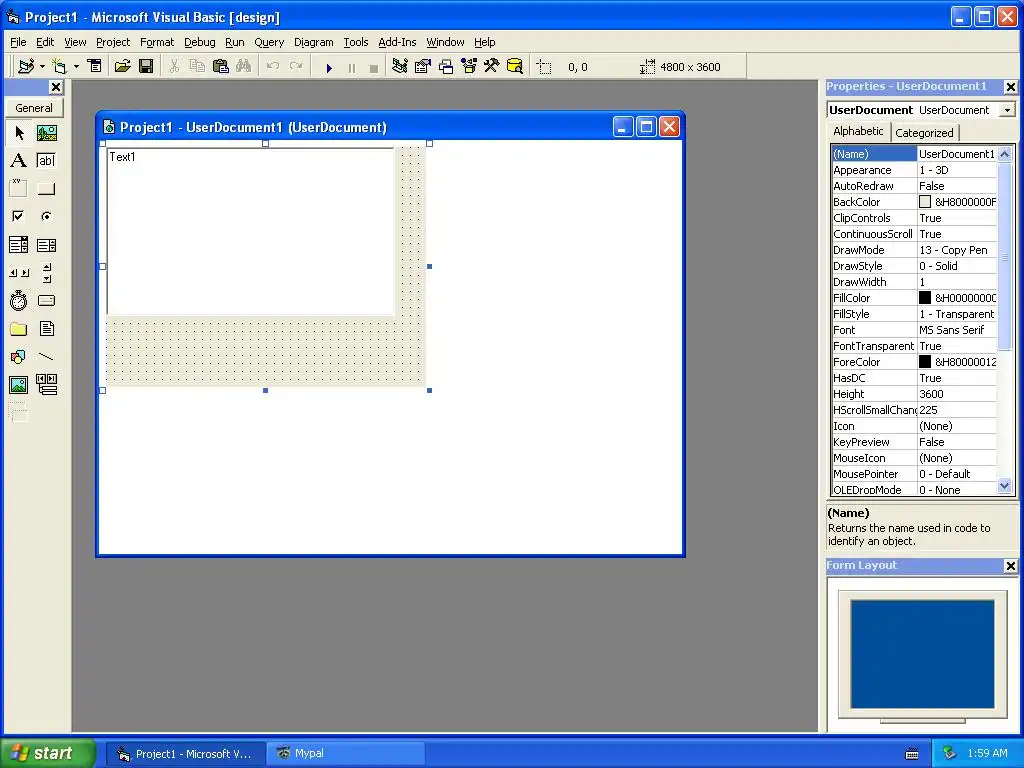The height and width of the screenshot is (768, 1024).
Task: Select the DrawMode property row
Action: tap(914, 250)
